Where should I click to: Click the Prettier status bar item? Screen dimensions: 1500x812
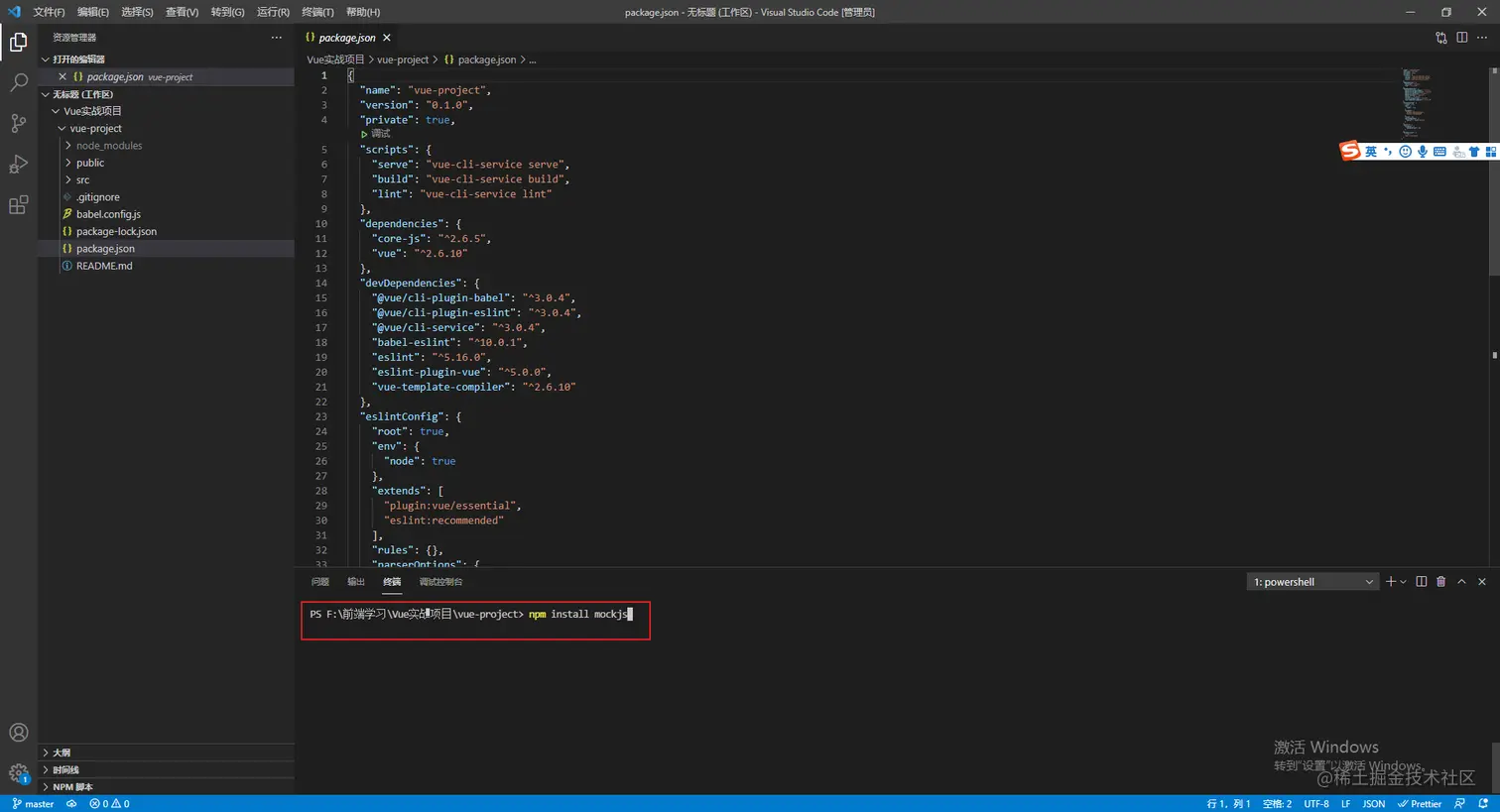1420,804
